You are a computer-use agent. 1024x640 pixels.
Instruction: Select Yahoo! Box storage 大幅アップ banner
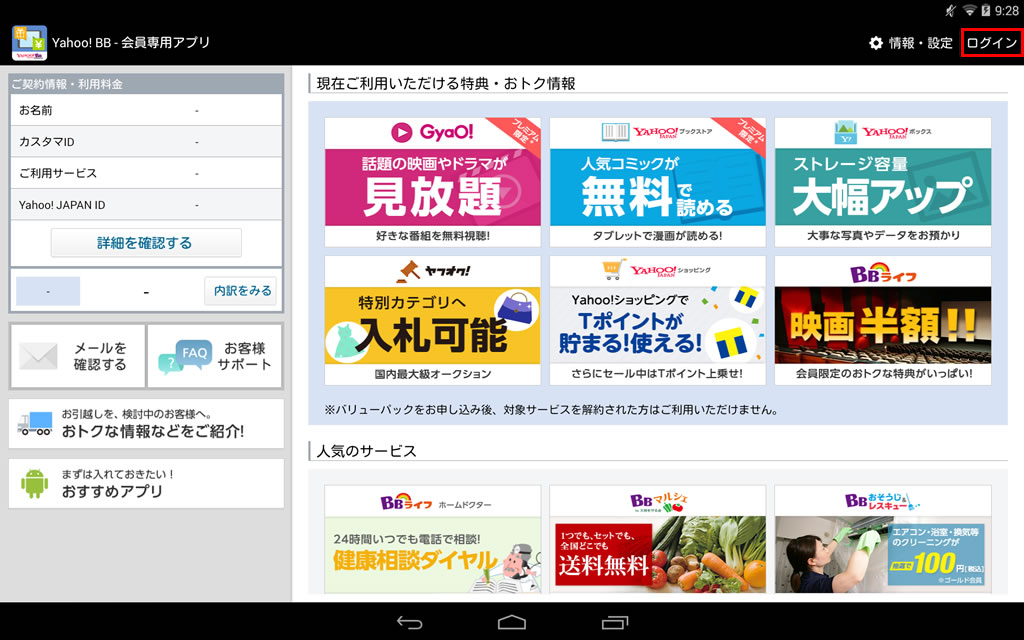point(883,182)
